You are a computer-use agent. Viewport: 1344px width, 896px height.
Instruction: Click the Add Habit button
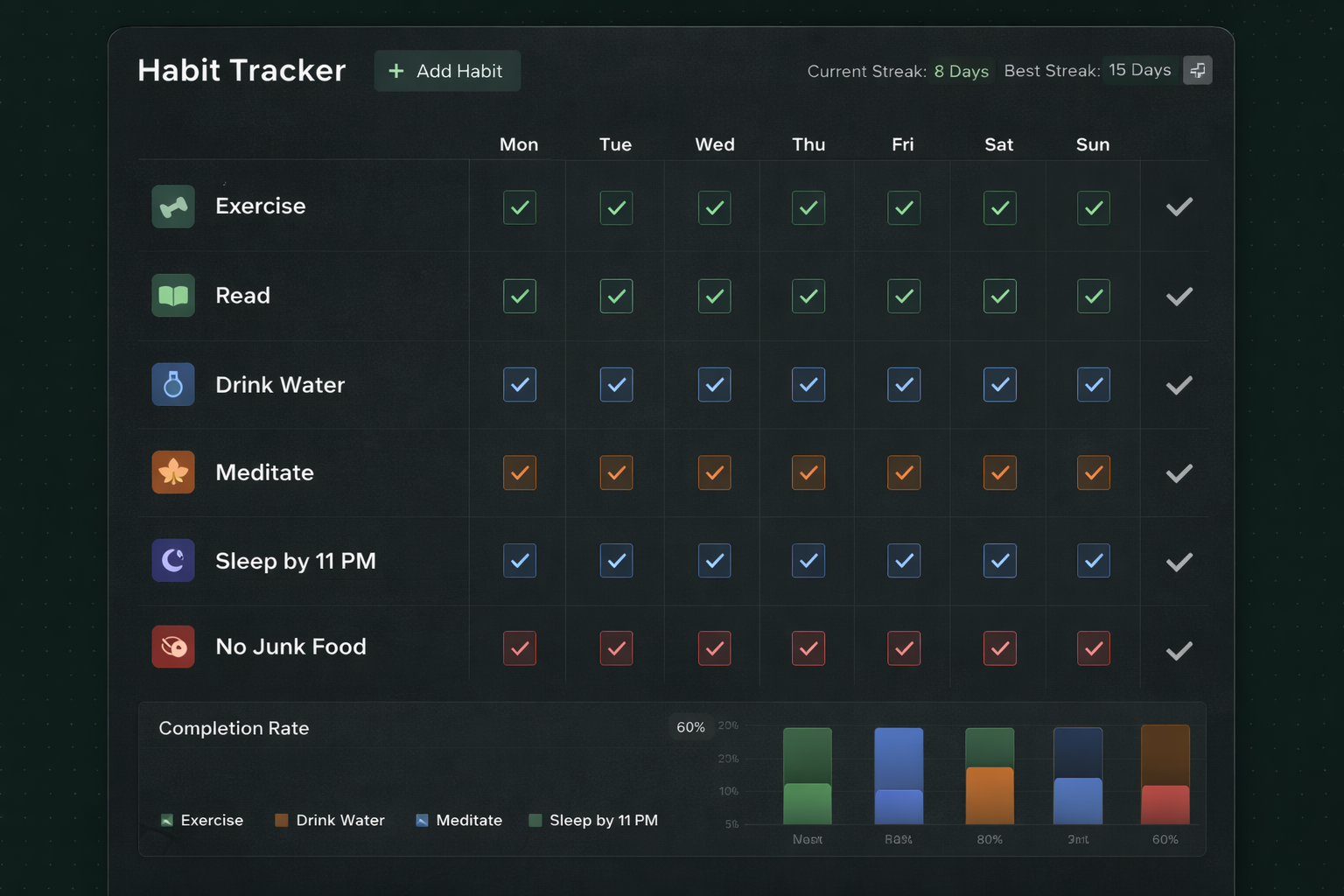[x=447, y=71]
